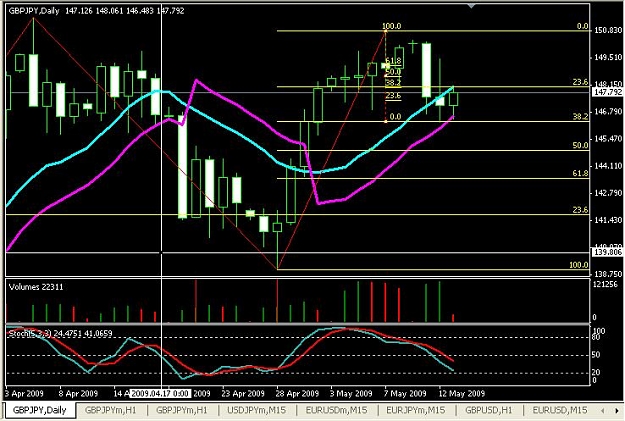Click the Fibonacci 61.8 label at right edge

point(580,173)
